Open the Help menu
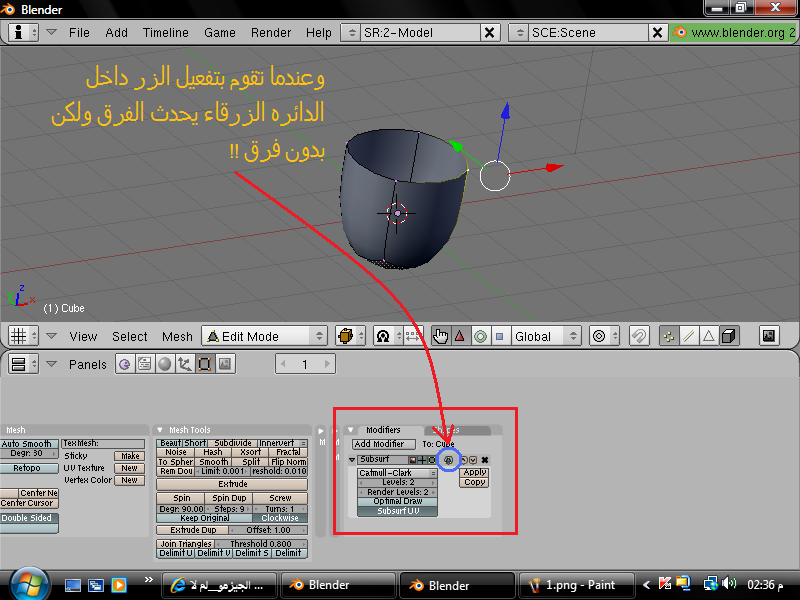This screenshot has width=800, height=600. (x=318, y=33)
